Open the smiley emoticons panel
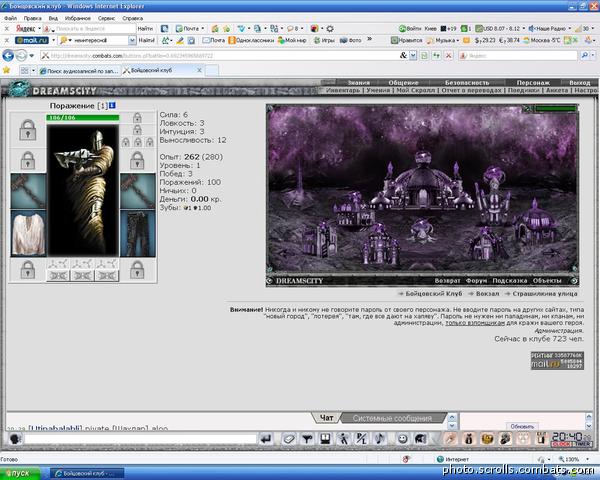The height and width of the screenshot is (480, 600). 402,439
